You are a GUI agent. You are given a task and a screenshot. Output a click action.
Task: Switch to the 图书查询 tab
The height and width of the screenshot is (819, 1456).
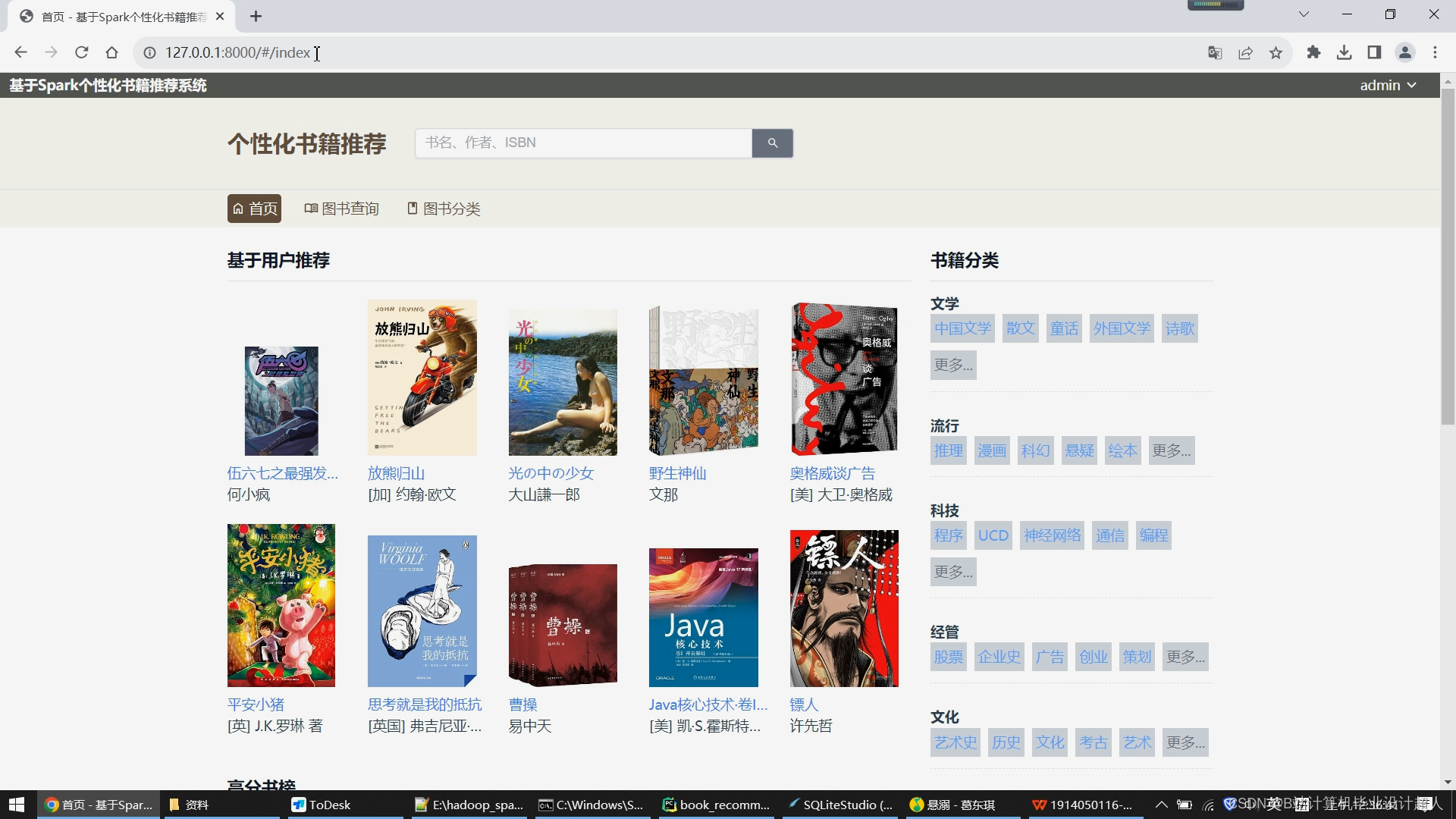[341, 209]
